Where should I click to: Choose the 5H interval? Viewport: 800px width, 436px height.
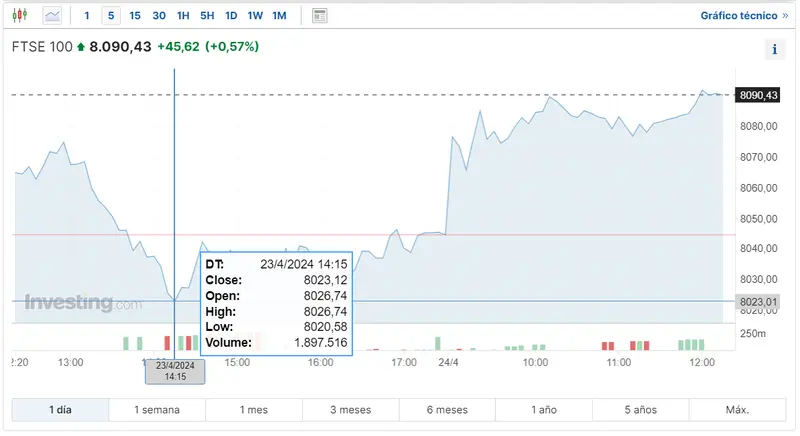[207, 16]
